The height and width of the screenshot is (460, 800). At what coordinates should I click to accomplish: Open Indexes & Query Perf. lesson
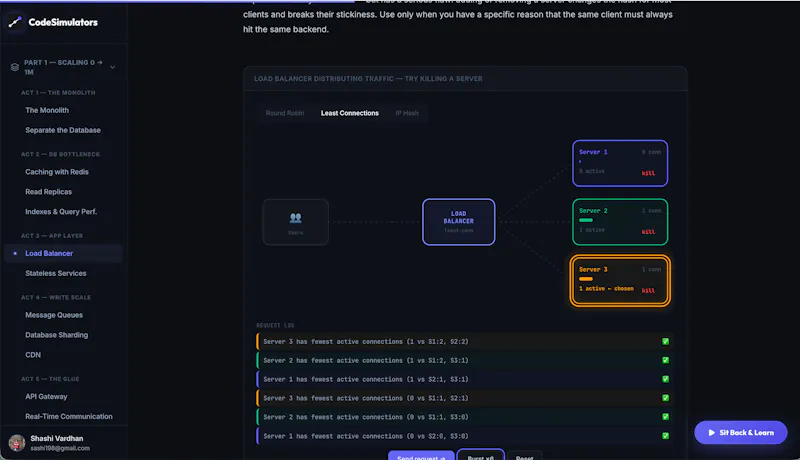click(x=61, y=212)
